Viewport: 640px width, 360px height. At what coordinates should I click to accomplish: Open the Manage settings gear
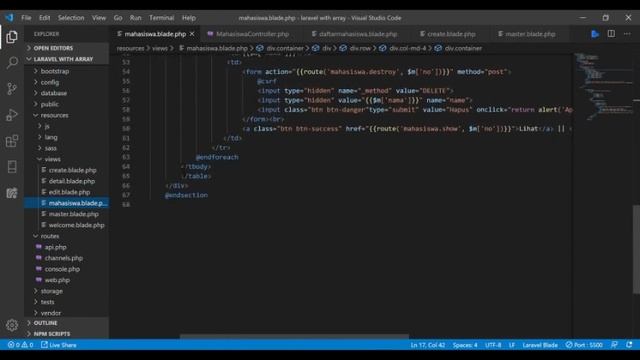tap(12, 325)
